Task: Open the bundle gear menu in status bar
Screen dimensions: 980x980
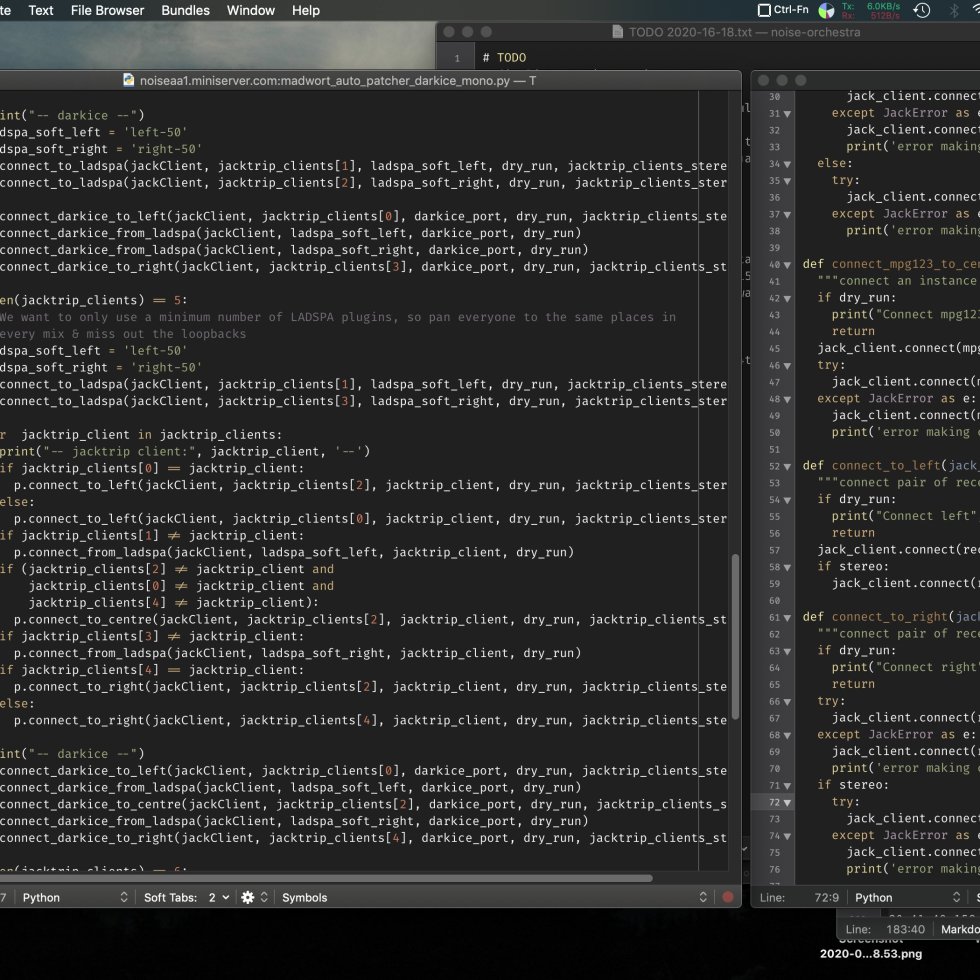Action: (248, 897)
